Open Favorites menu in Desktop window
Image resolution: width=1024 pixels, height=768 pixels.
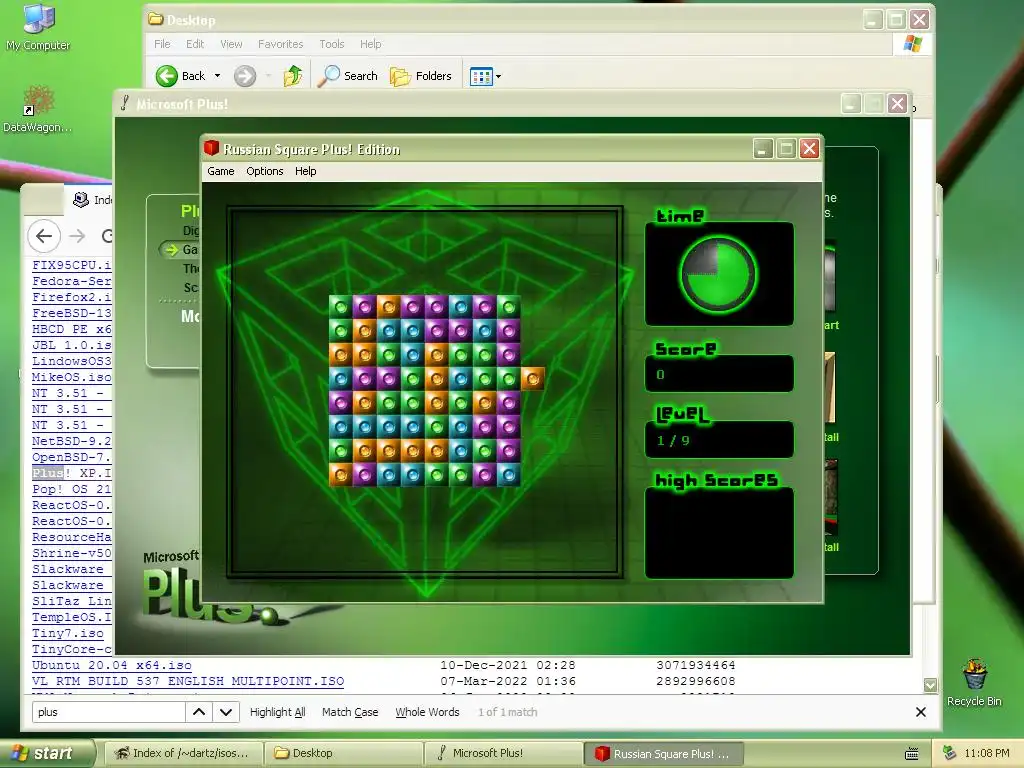(x=280, y=44)
